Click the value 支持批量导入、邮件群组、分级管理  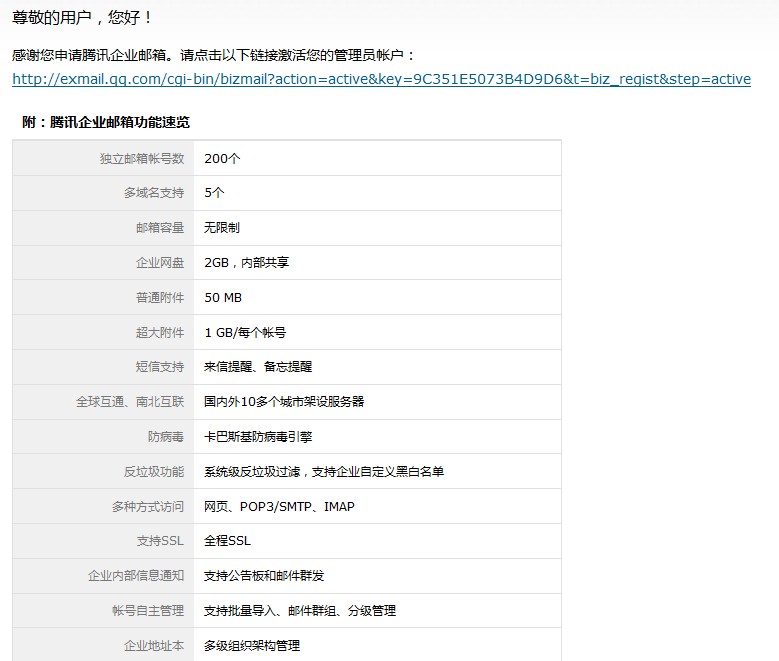[x=300, y=610]
